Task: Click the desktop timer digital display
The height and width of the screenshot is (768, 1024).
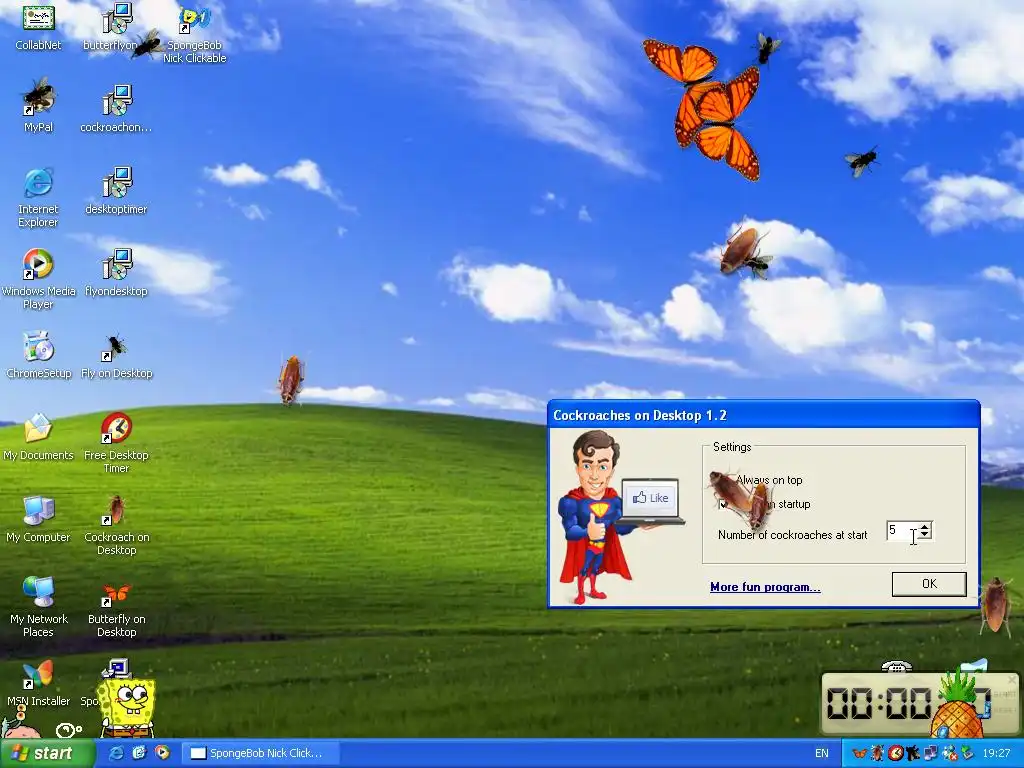Action: tap(920, 704)
